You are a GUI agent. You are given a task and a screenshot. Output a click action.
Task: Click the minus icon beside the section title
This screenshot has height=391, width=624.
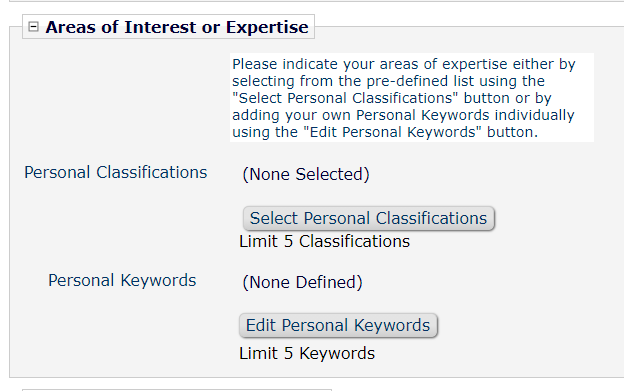[33, 27]
